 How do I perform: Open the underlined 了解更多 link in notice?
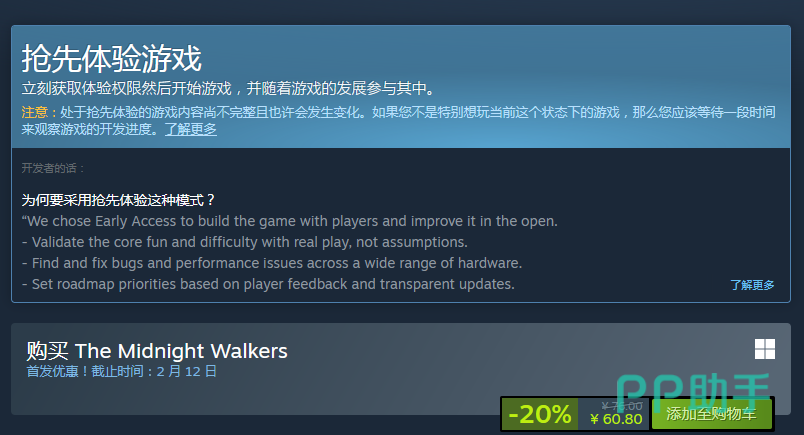tap(191, 129)
